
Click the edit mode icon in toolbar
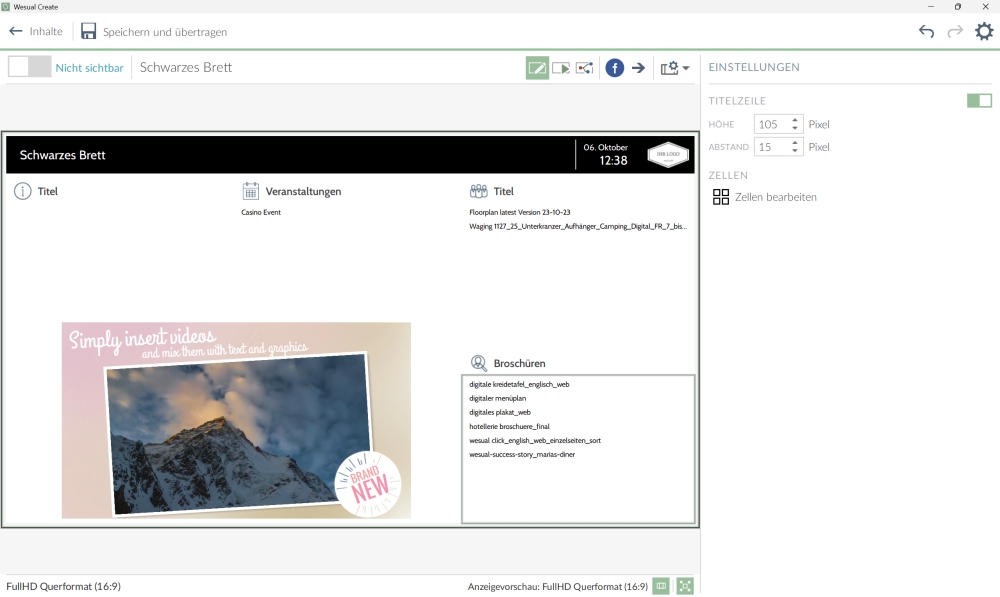pyautogui.click(x=537, y=68)
